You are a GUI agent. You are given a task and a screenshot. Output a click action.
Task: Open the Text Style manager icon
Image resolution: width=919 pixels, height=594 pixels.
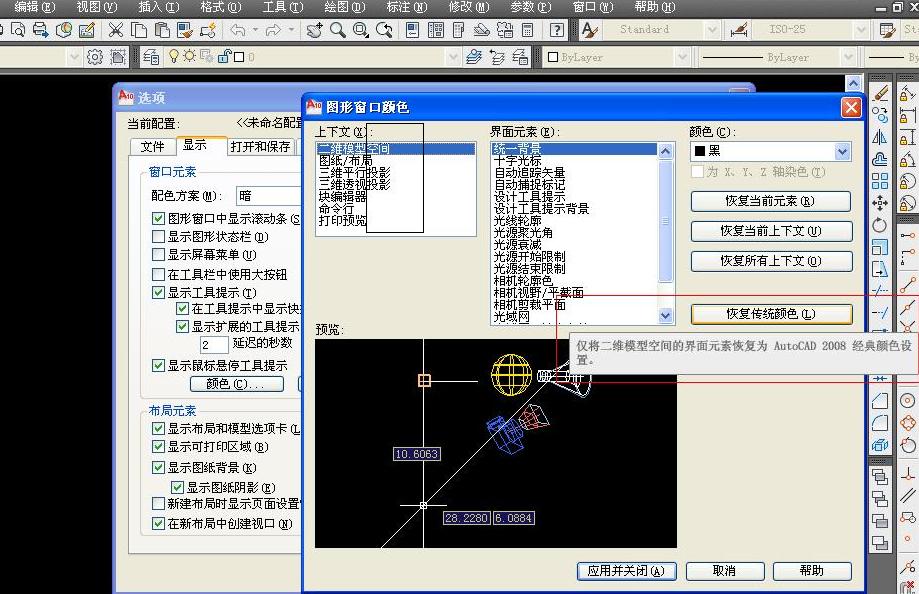pyautogui.click(x=589, y=29)
